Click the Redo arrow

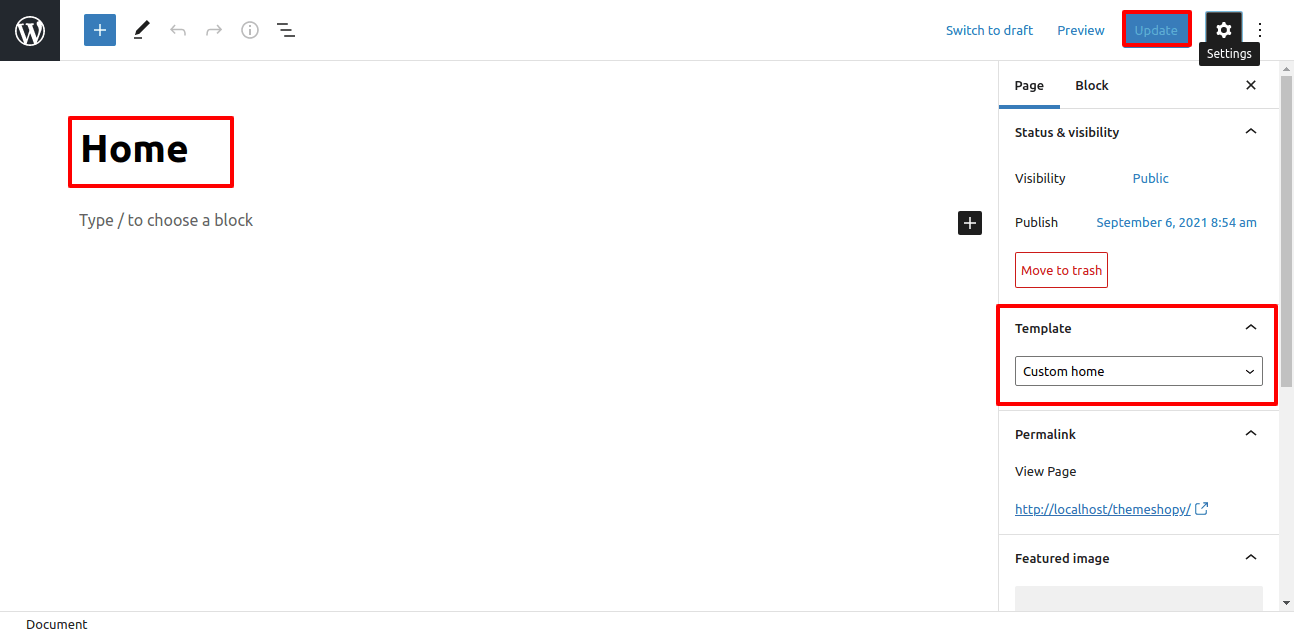(214, 30)
